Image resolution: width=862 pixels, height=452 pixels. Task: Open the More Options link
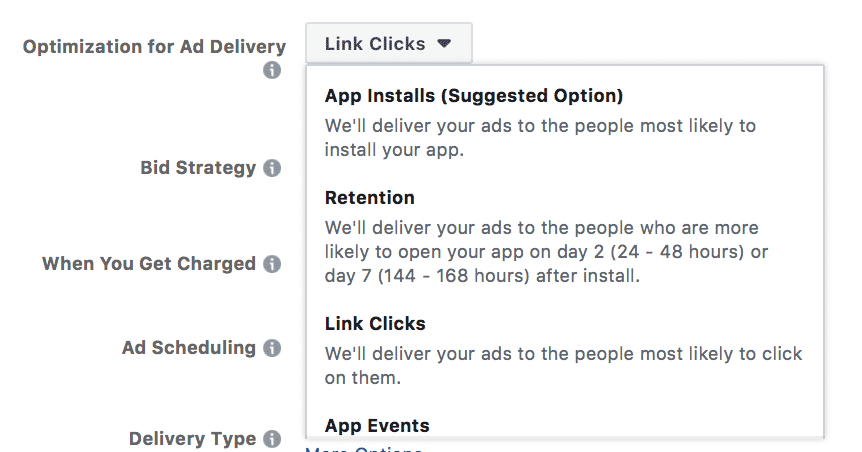364,448
